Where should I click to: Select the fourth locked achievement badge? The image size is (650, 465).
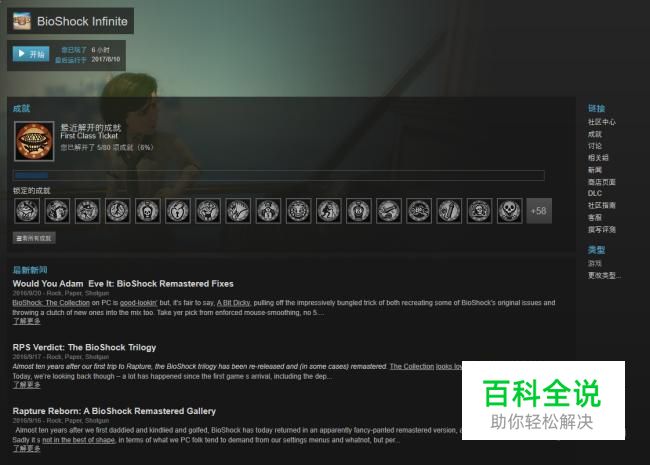point(117,211)
